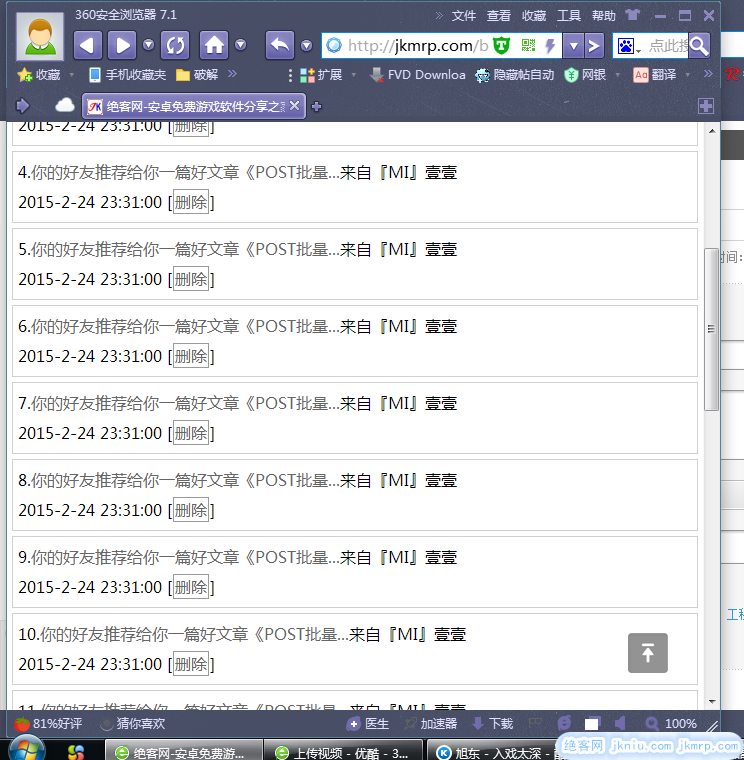This screenshot has height=760, width=744.
Task: Open the 文件 menu
Action: click(x=464, y=15)
